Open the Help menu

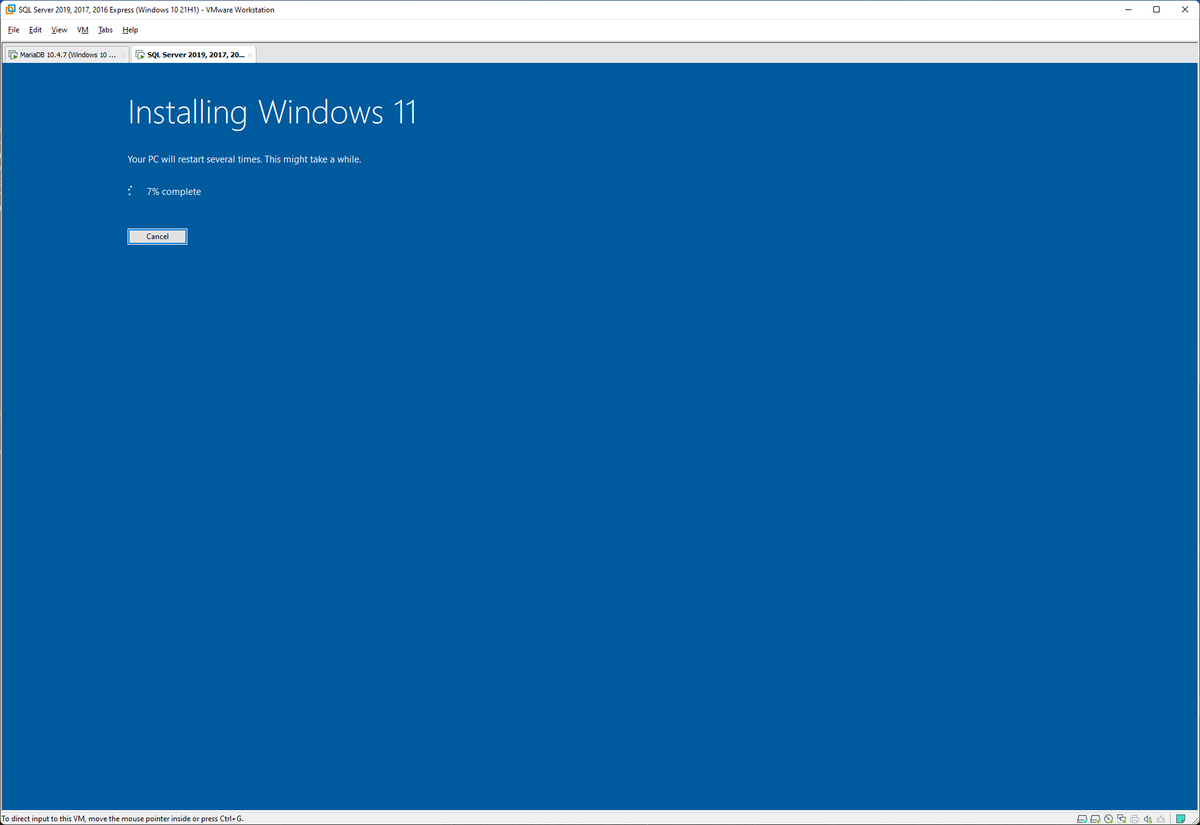click(130, 30)
